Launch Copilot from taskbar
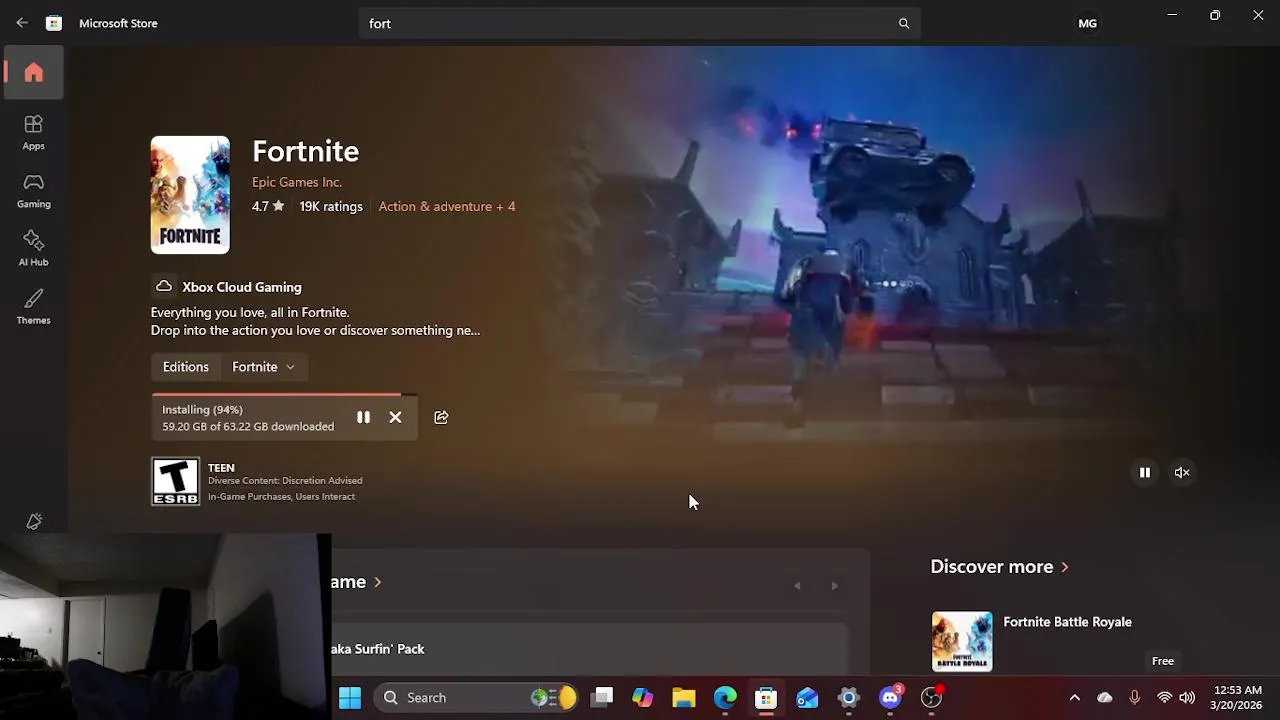This screenshot has height=720, width=1280. point(643,698)
